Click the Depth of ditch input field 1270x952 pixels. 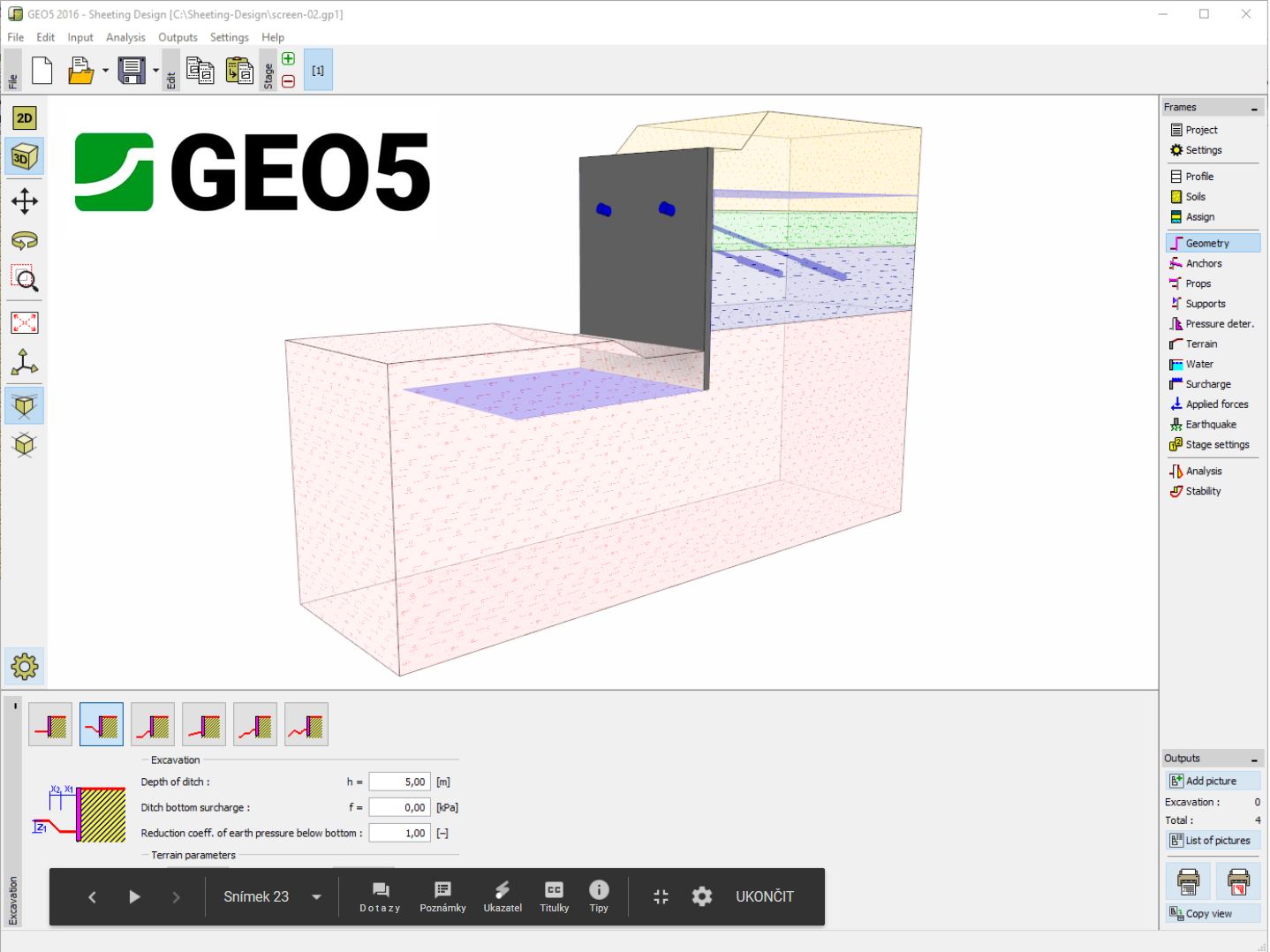(399, 782)
